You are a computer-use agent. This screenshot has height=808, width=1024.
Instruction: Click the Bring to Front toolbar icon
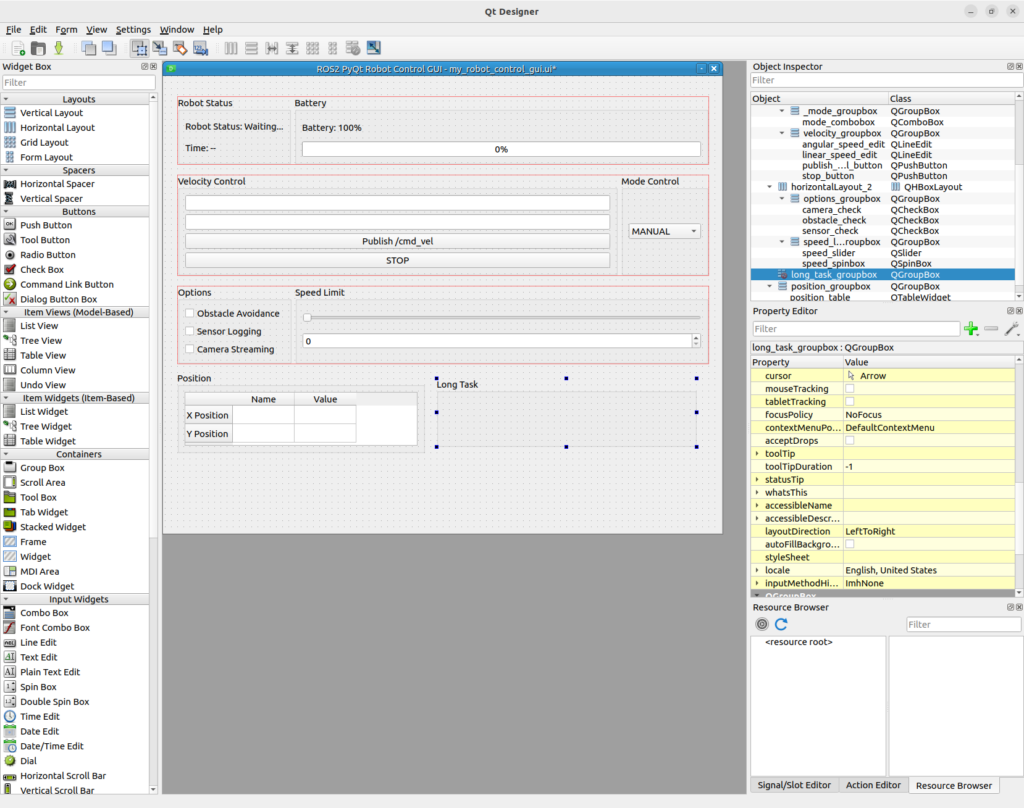point(109,48)
